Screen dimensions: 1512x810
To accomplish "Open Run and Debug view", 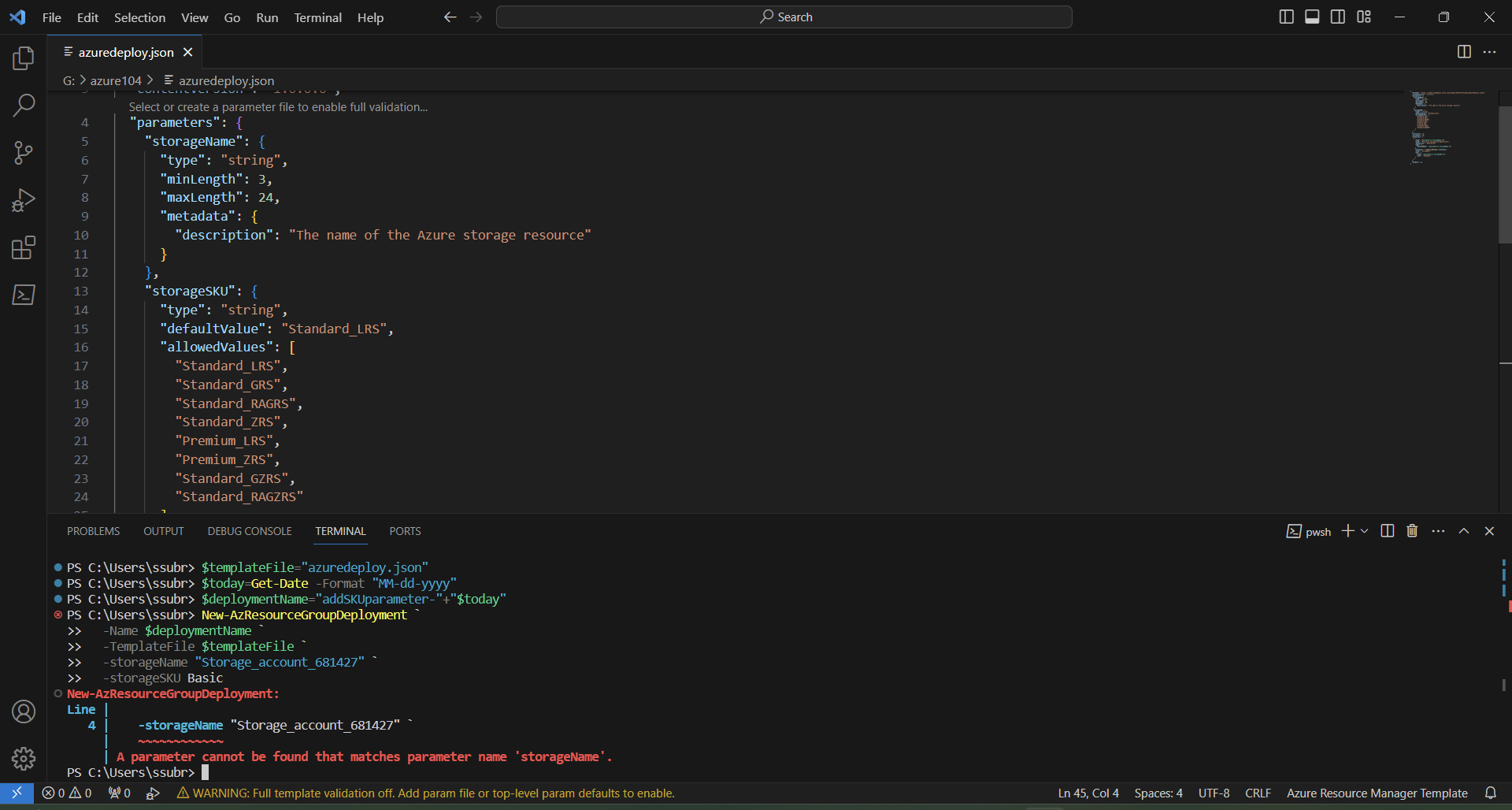I will click(x=24, y=200).
